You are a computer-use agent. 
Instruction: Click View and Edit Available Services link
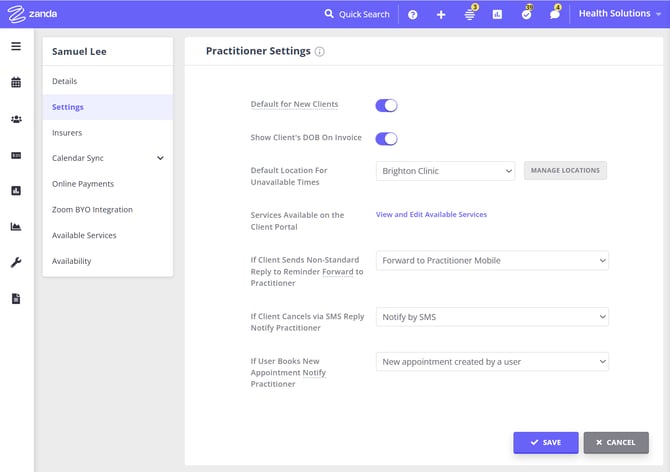[431, 214]
